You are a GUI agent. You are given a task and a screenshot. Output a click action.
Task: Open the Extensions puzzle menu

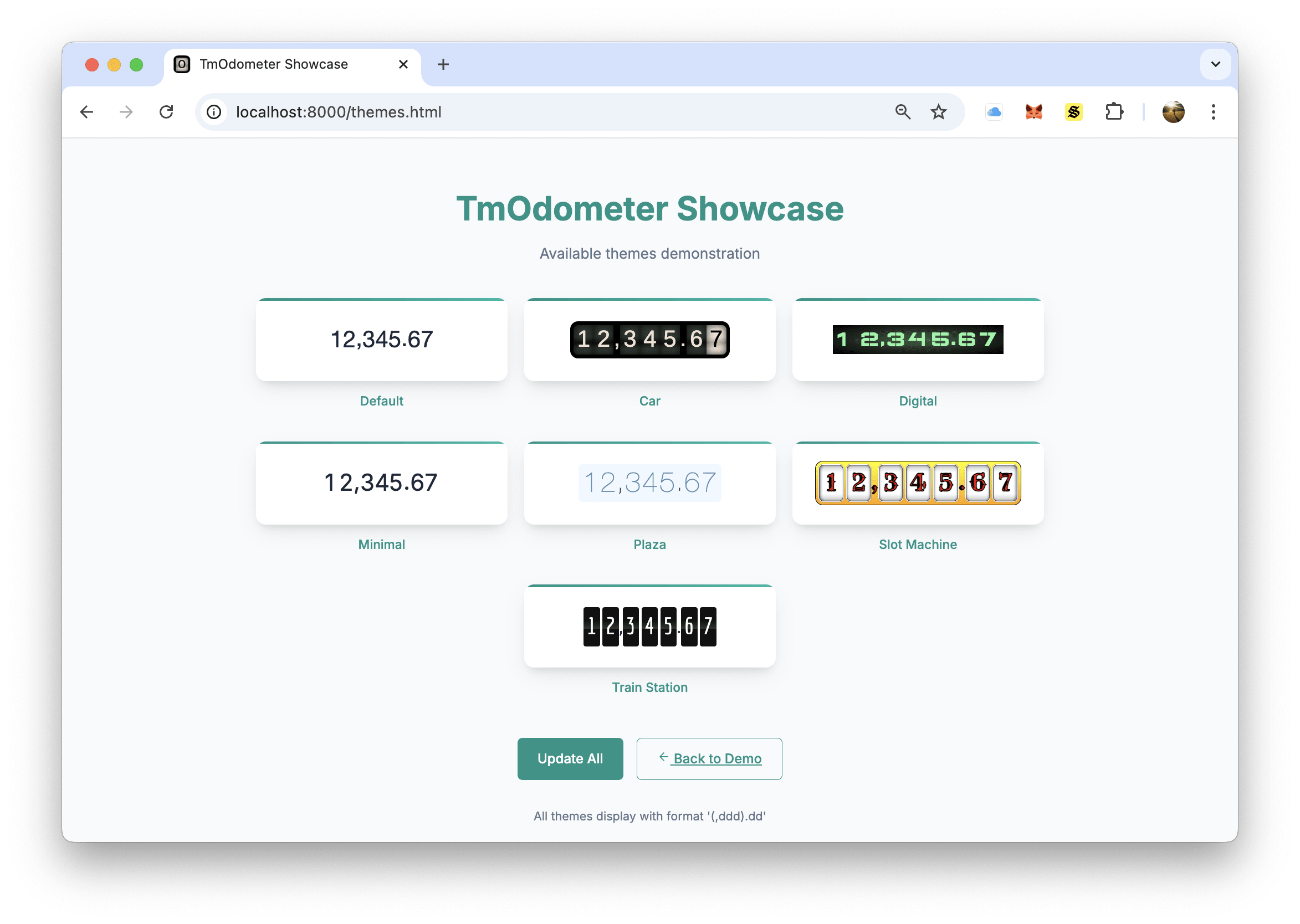tap(1114, 112)
